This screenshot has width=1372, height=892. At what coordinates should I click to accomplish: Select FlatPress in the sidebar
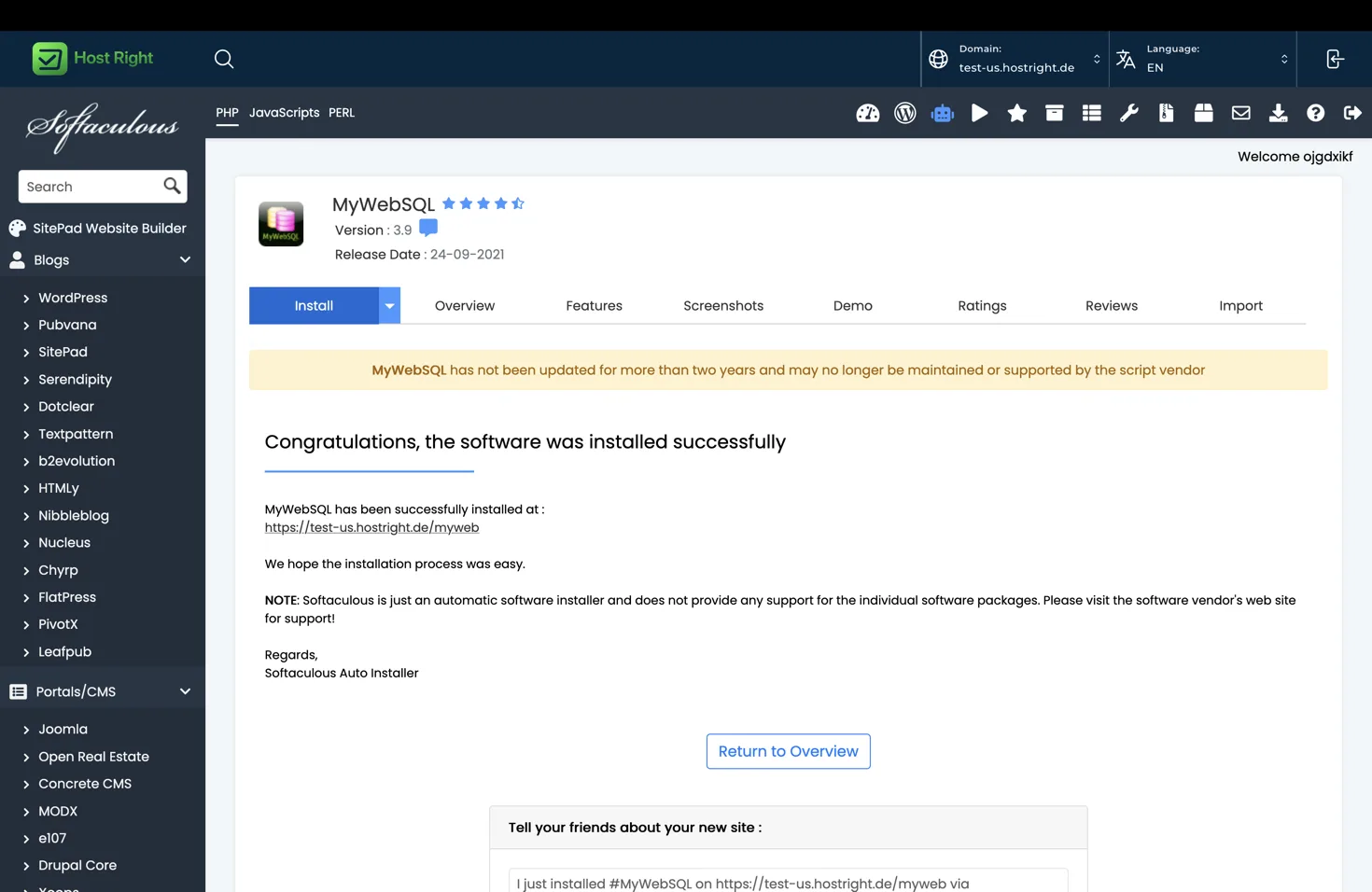click(x=67, y=597)
